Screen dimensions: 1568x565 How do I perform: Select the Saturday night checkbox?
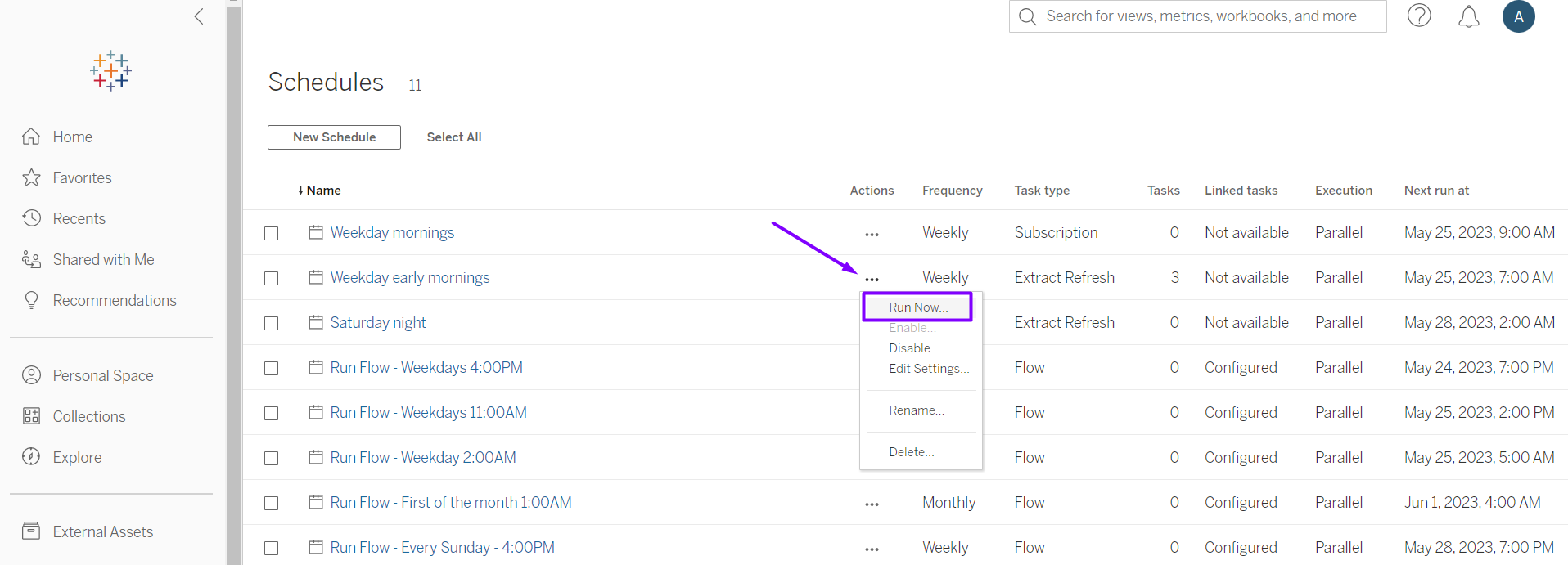272,323
